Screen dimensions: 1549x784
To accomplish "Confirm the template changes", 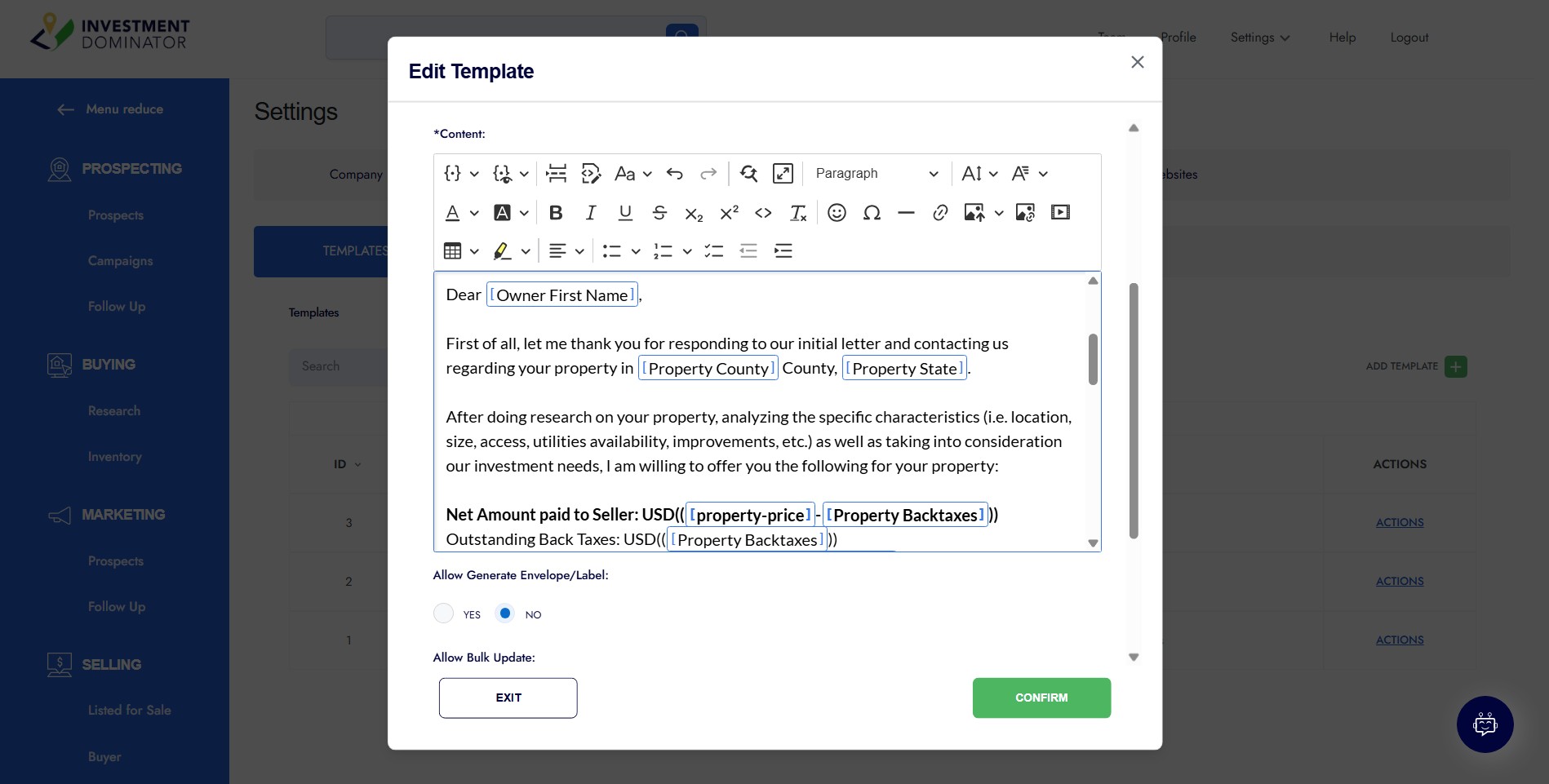I will tap(1041, 698).
